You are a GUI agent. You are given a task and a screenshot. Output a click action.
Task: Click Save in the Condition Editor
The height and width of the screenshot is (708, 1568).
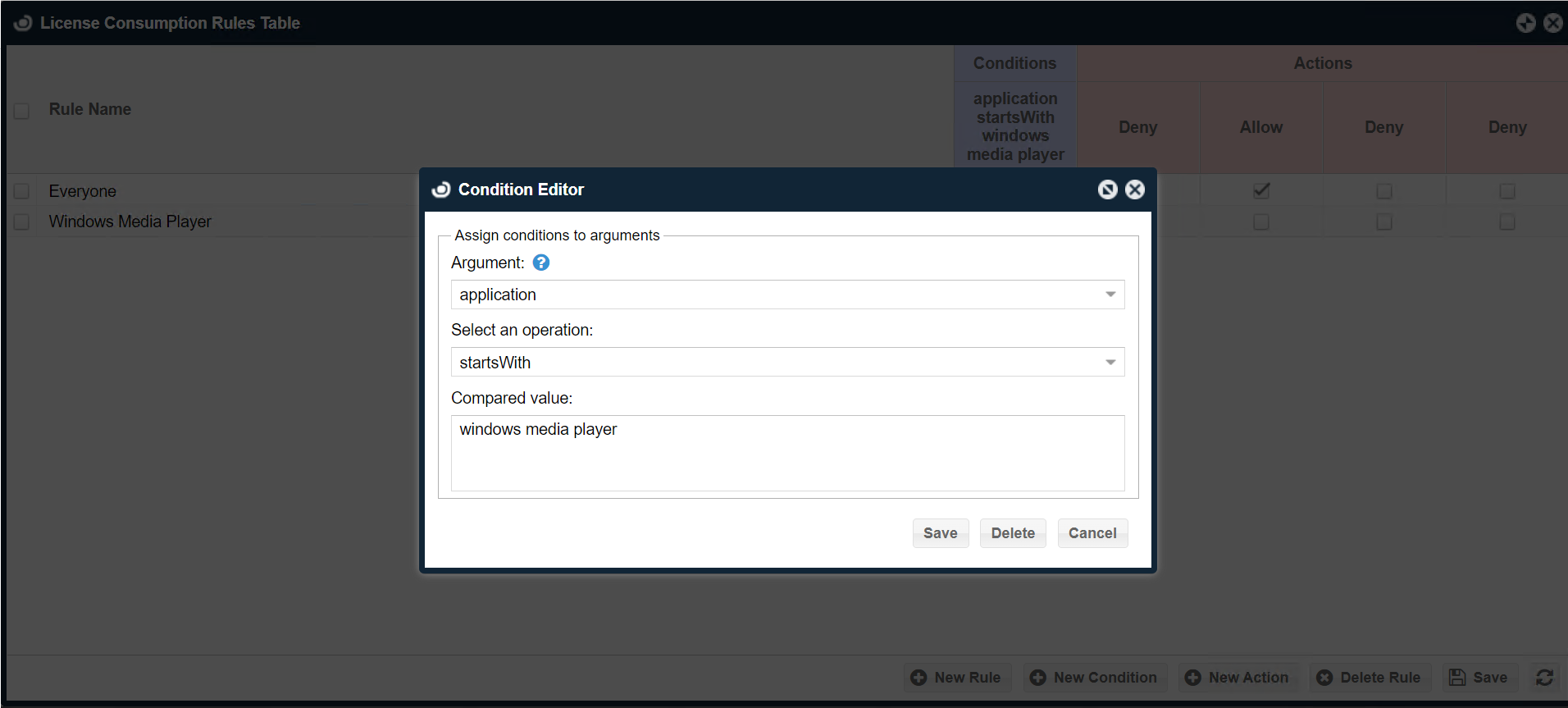(940, 533)
